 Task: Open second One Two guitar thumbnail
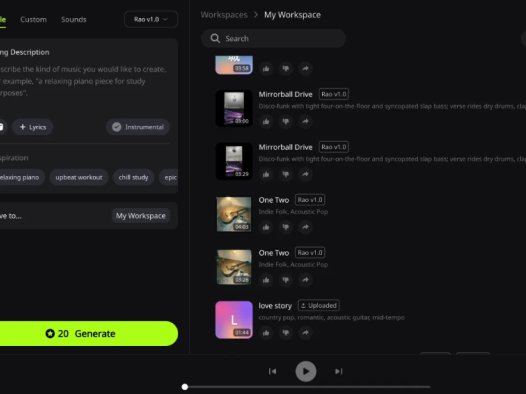pos(234,267)
